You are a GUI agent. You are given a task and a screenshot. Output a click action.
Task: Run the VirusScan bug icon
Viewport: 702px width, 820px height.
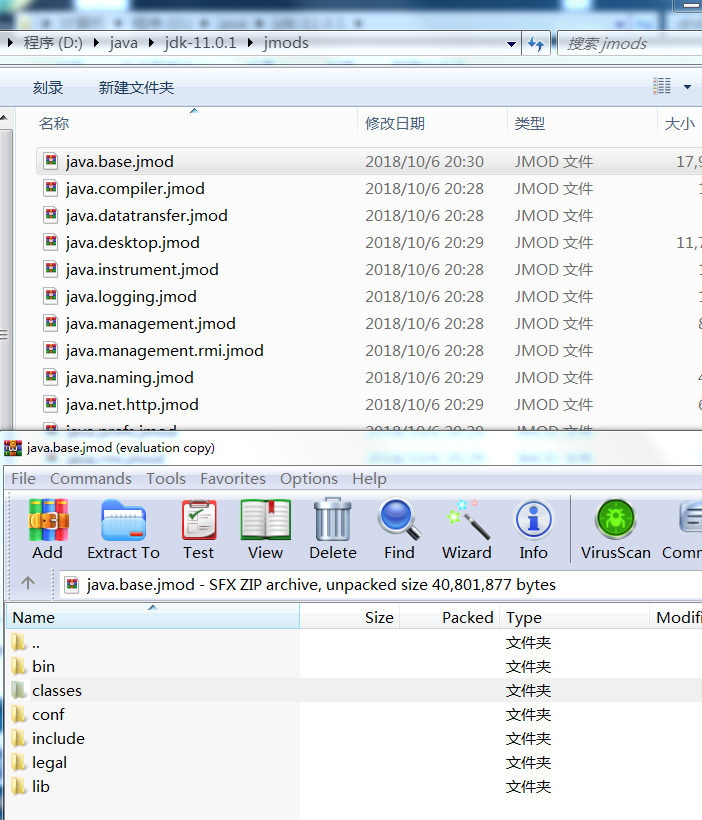coord(616,519)
